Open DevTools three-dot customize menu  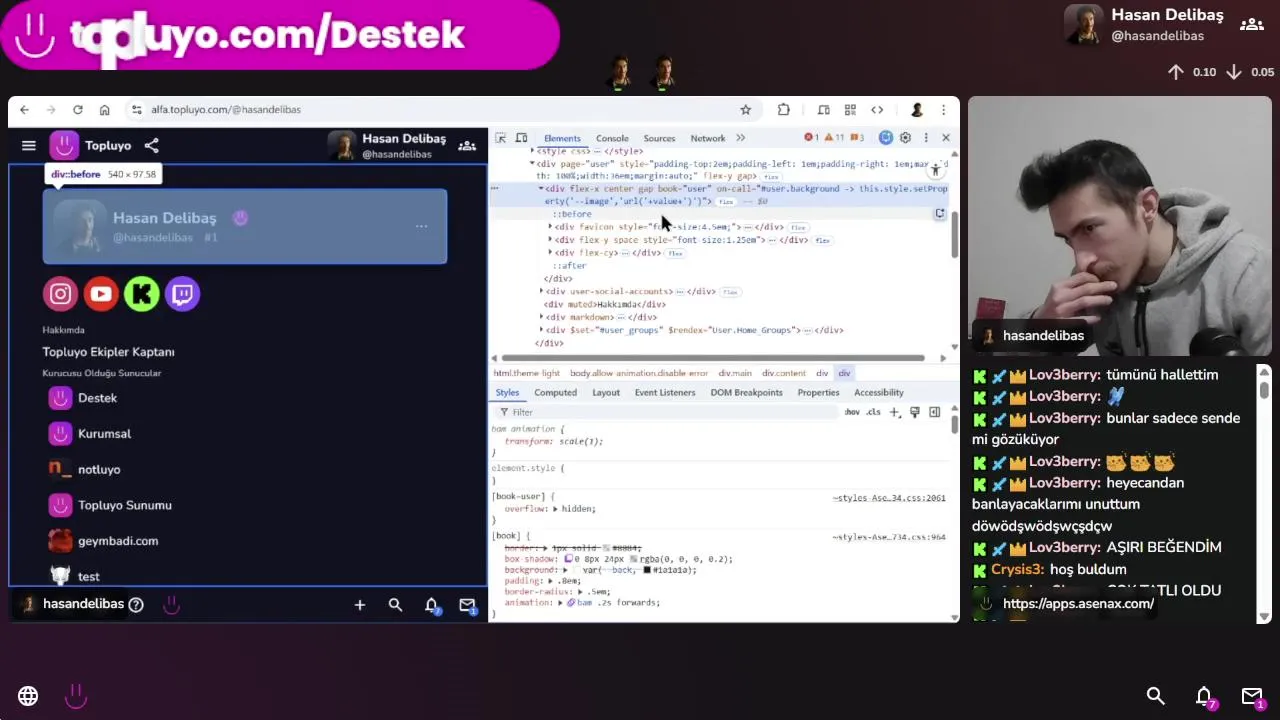pos(926,138)
